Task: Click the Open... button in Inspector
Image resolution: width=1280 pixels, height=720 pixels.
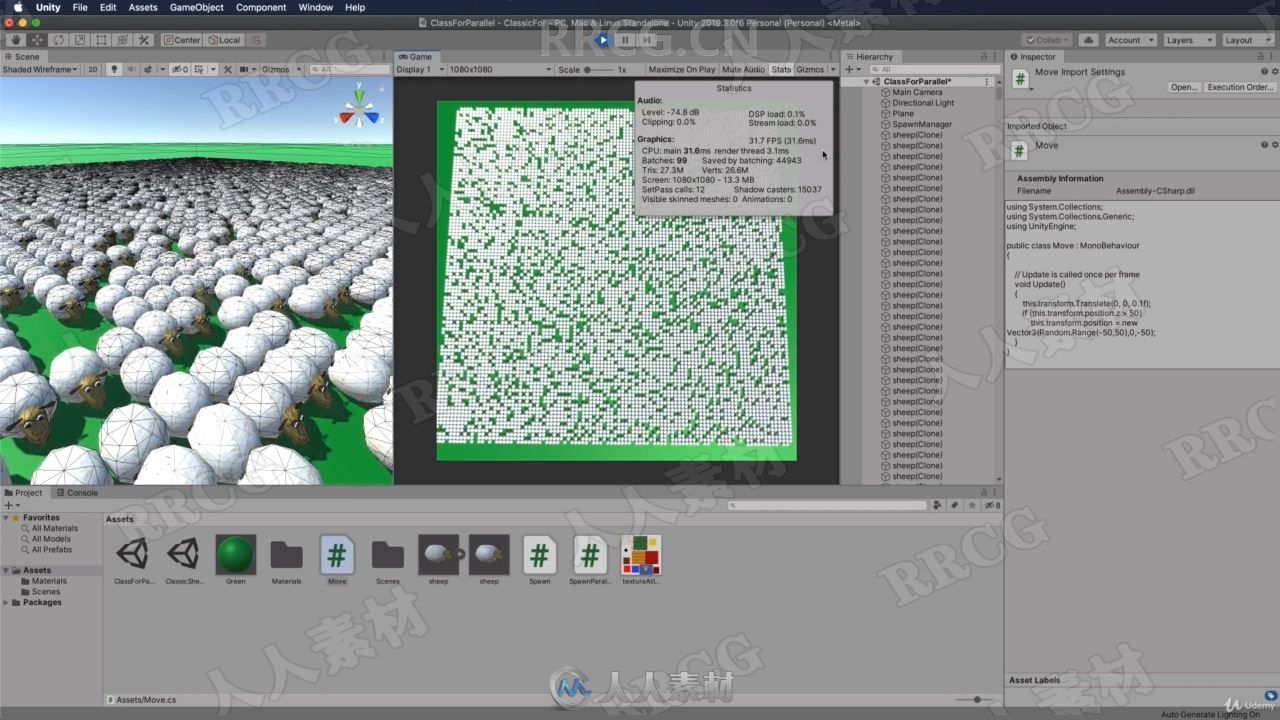Action: [1184, 87]
